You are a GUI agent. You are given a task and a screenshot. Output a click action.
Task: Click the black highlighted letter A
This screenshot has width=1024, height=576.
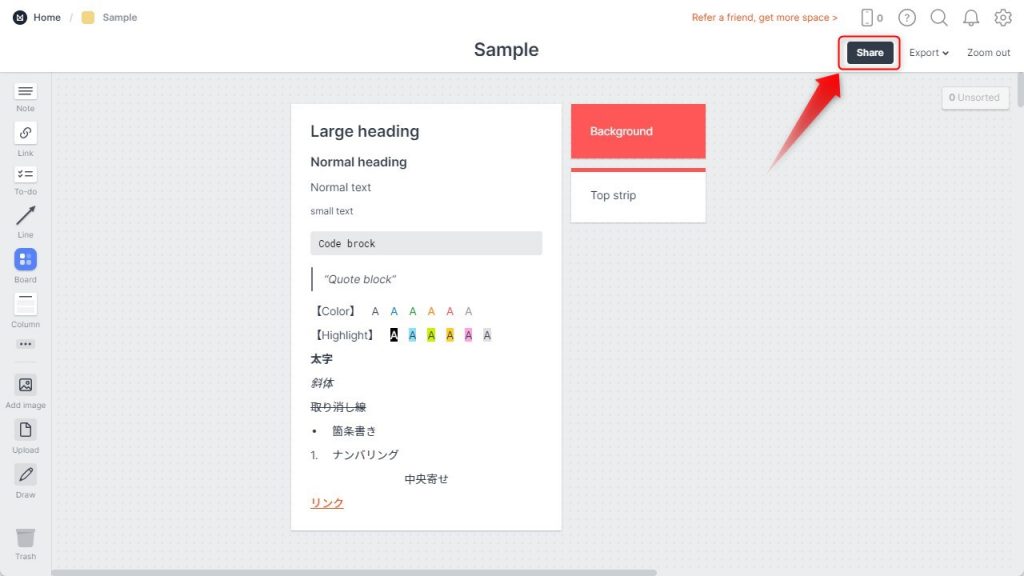point(394,335)
